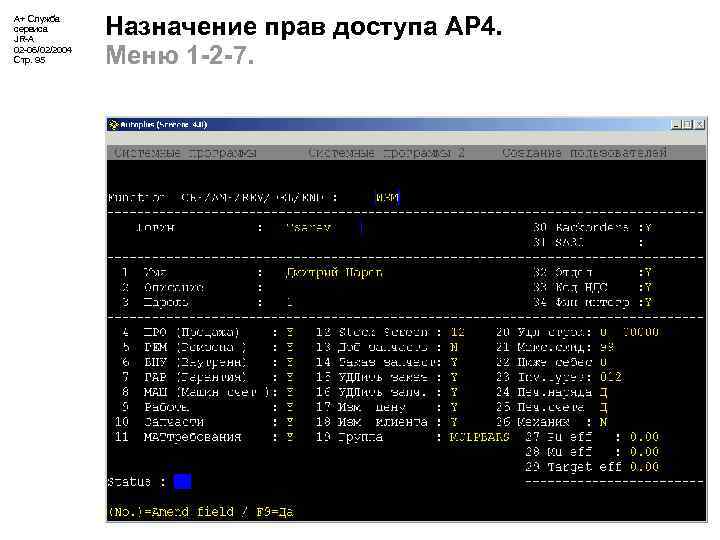Click the blue Status indicator box
The width and height of the screenshot is (720, 540).
coord(183,482)
